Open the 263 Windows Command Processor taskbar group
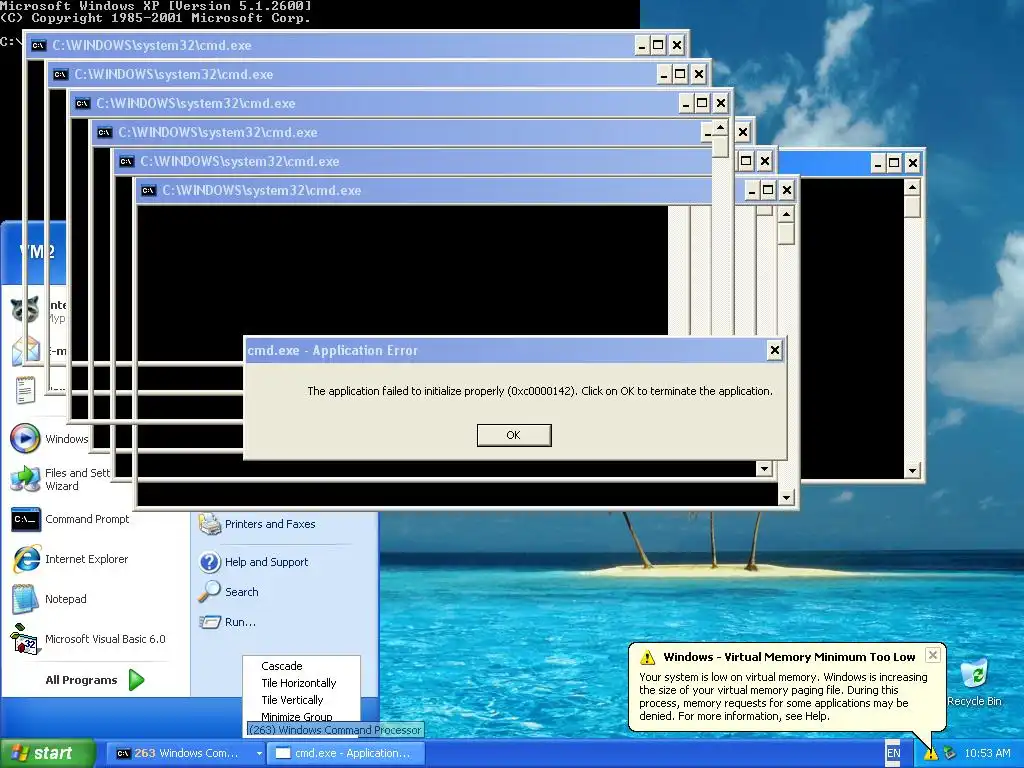This screenshot has width=1024, height=768. point(185,753)
